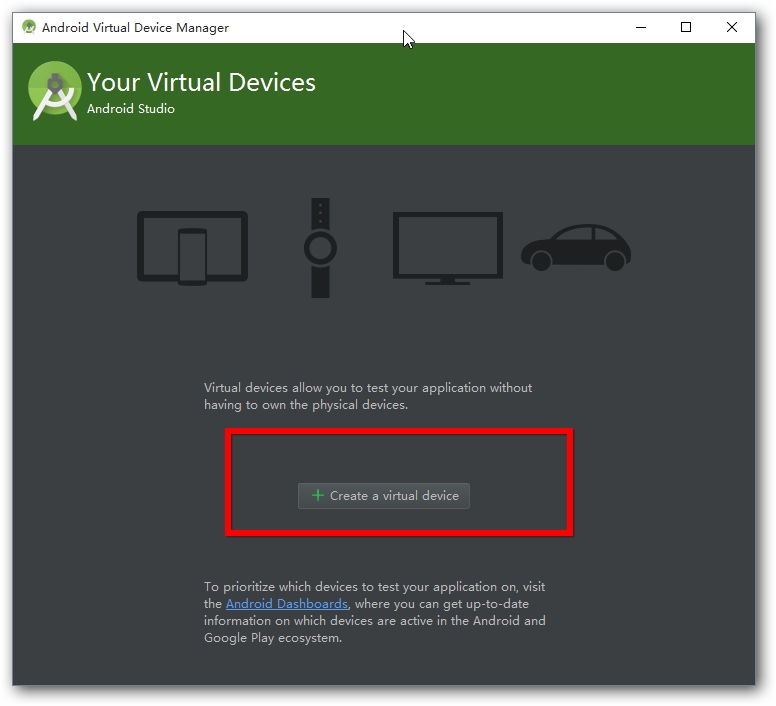This screenshot has height=706, width=776.
Task: Click the green plus icon on Create button
Action: (x=318, y=495)
